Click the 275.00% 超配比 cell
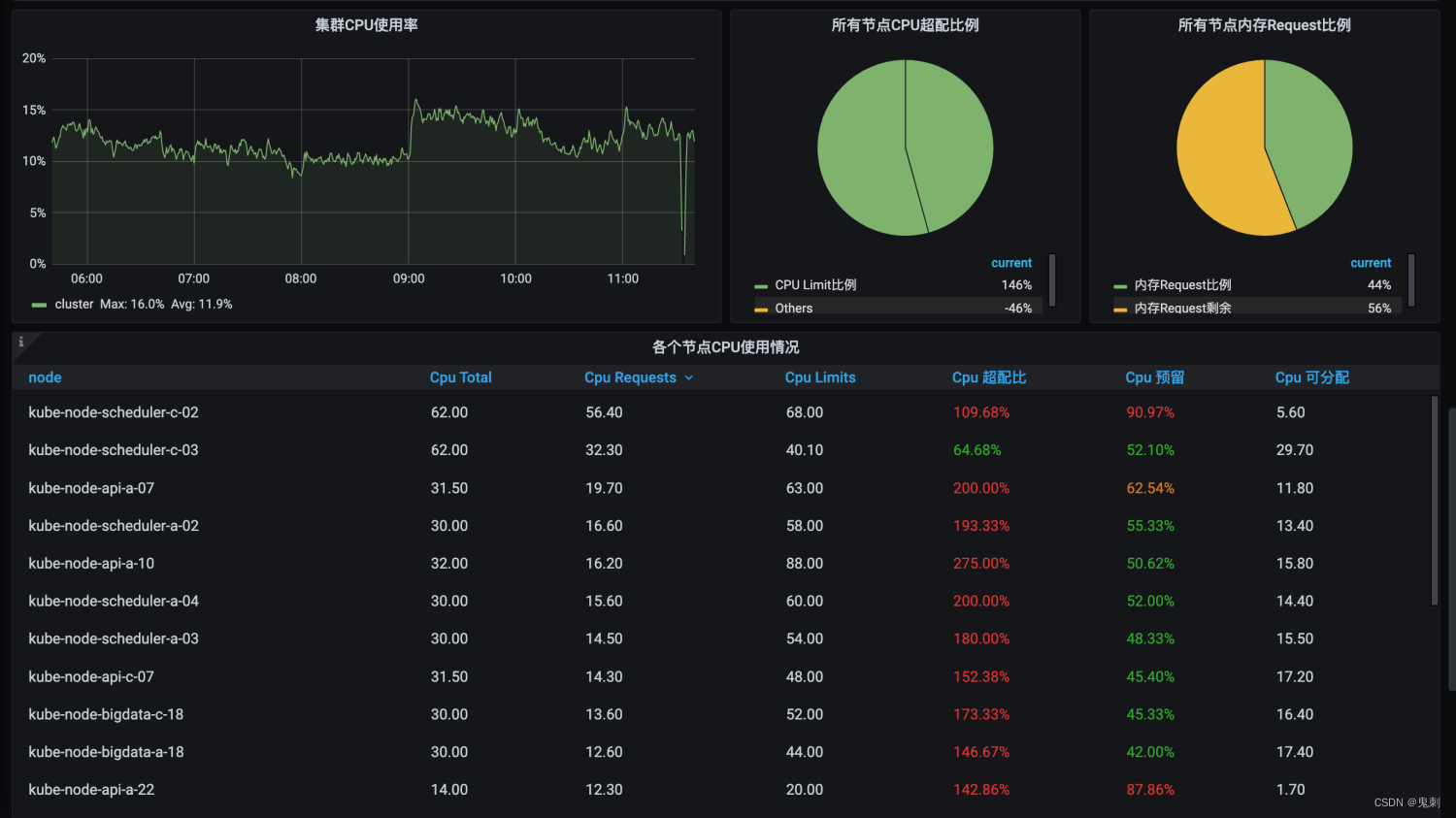Viewport: 1456px width, 818px height. pos(981,564)
